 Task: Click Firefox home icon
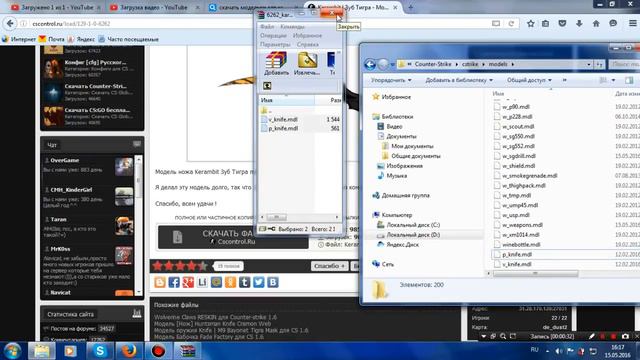596,24
